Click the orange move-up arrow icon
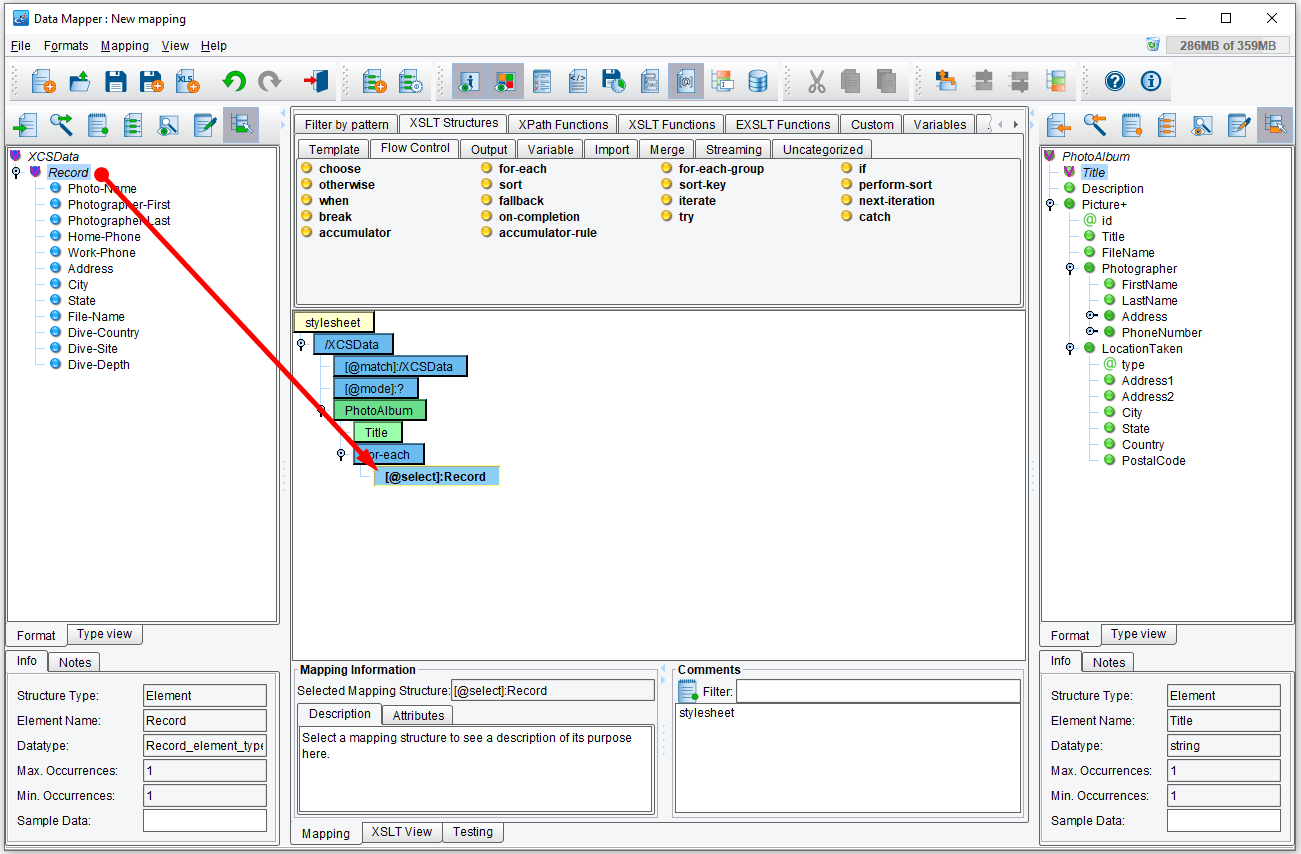This screenshot has height=854, width=1301. [947, 82]
